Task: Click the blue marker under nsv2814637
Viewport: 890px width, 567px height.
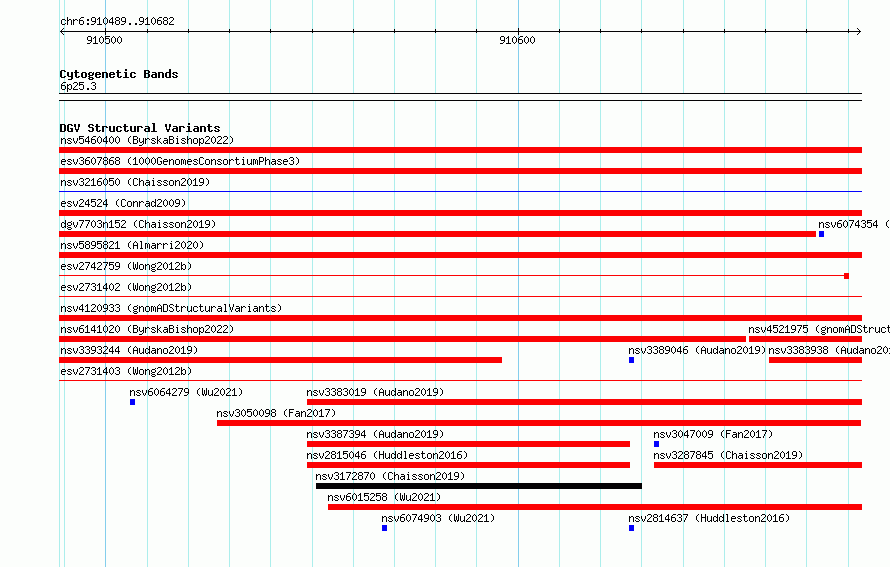Action: coord(631,528)
